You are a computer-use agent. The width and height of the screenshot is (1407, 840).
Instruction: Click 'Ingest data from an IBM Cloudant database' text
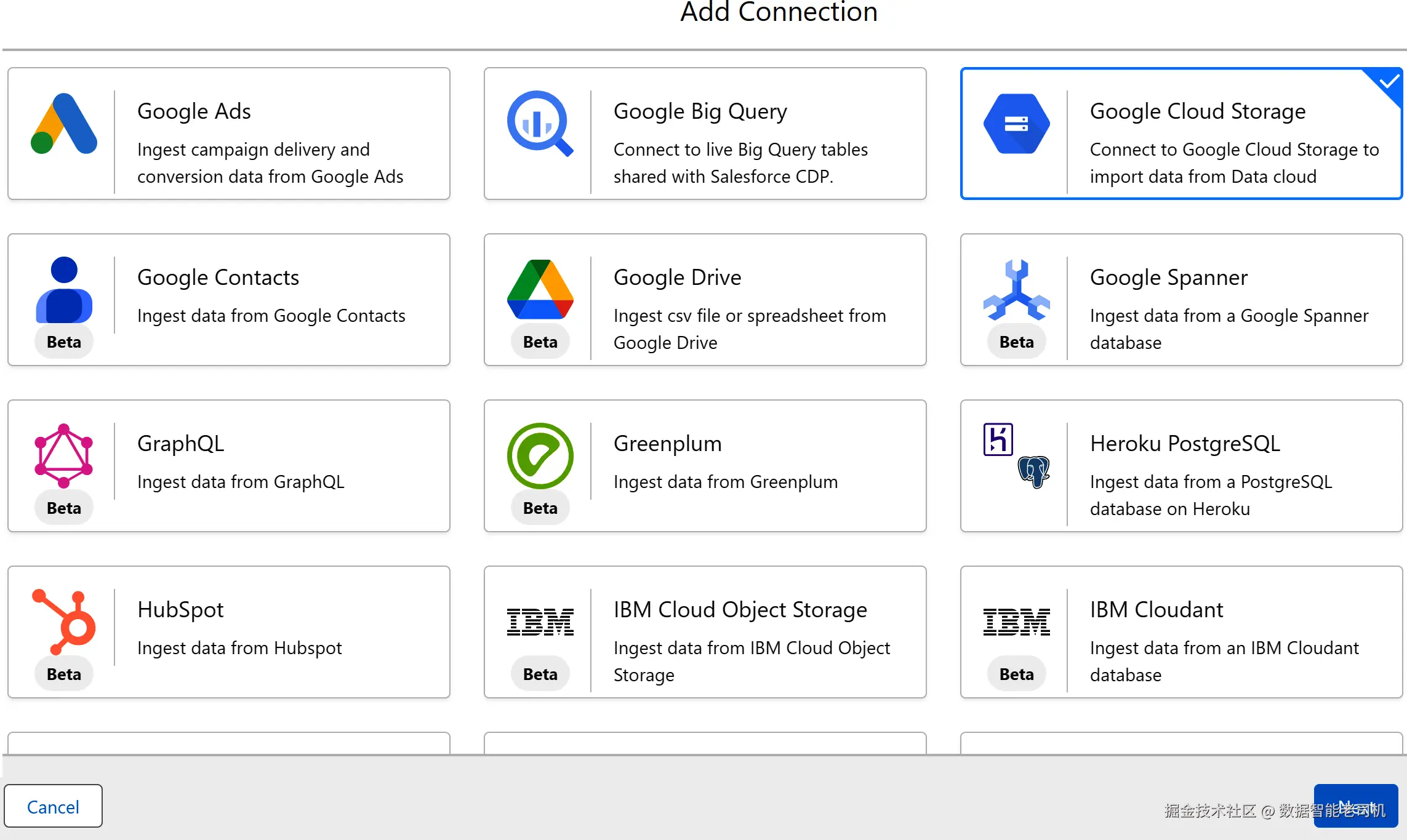1224,661
